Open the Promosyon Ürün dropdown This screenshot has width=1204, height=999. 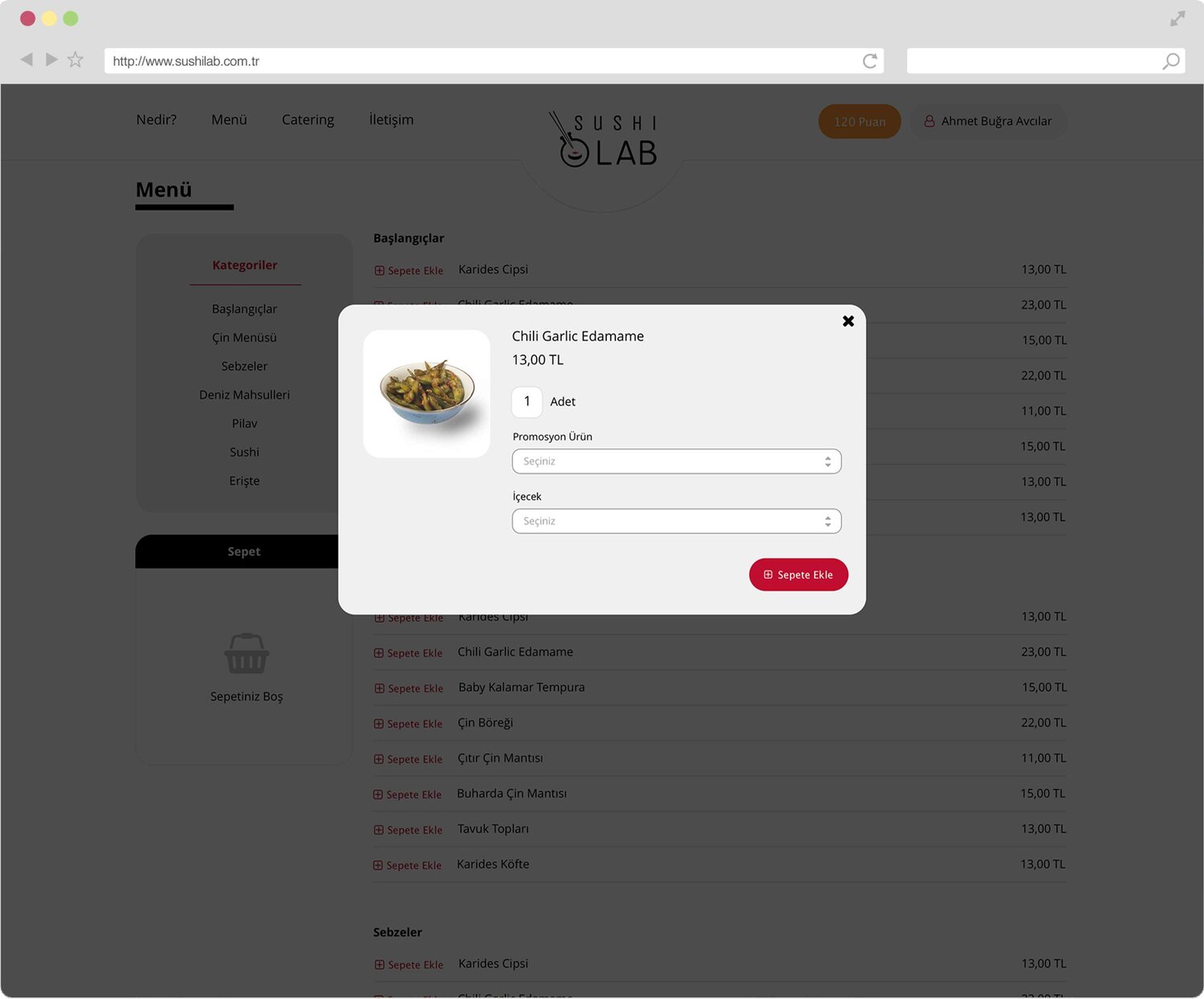(677, 461)
